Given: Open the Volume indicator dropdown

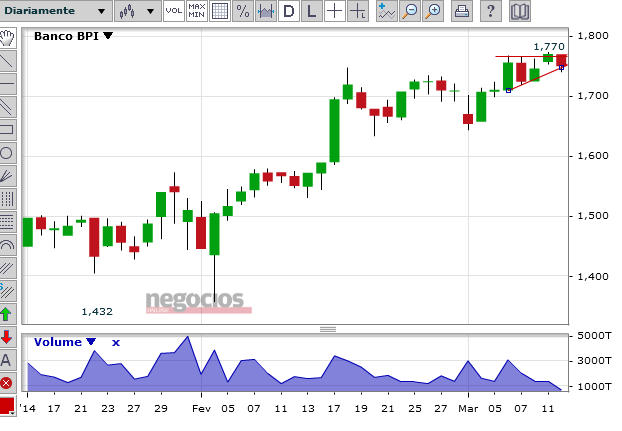Looking at the screenshot, I should [91, 341].
